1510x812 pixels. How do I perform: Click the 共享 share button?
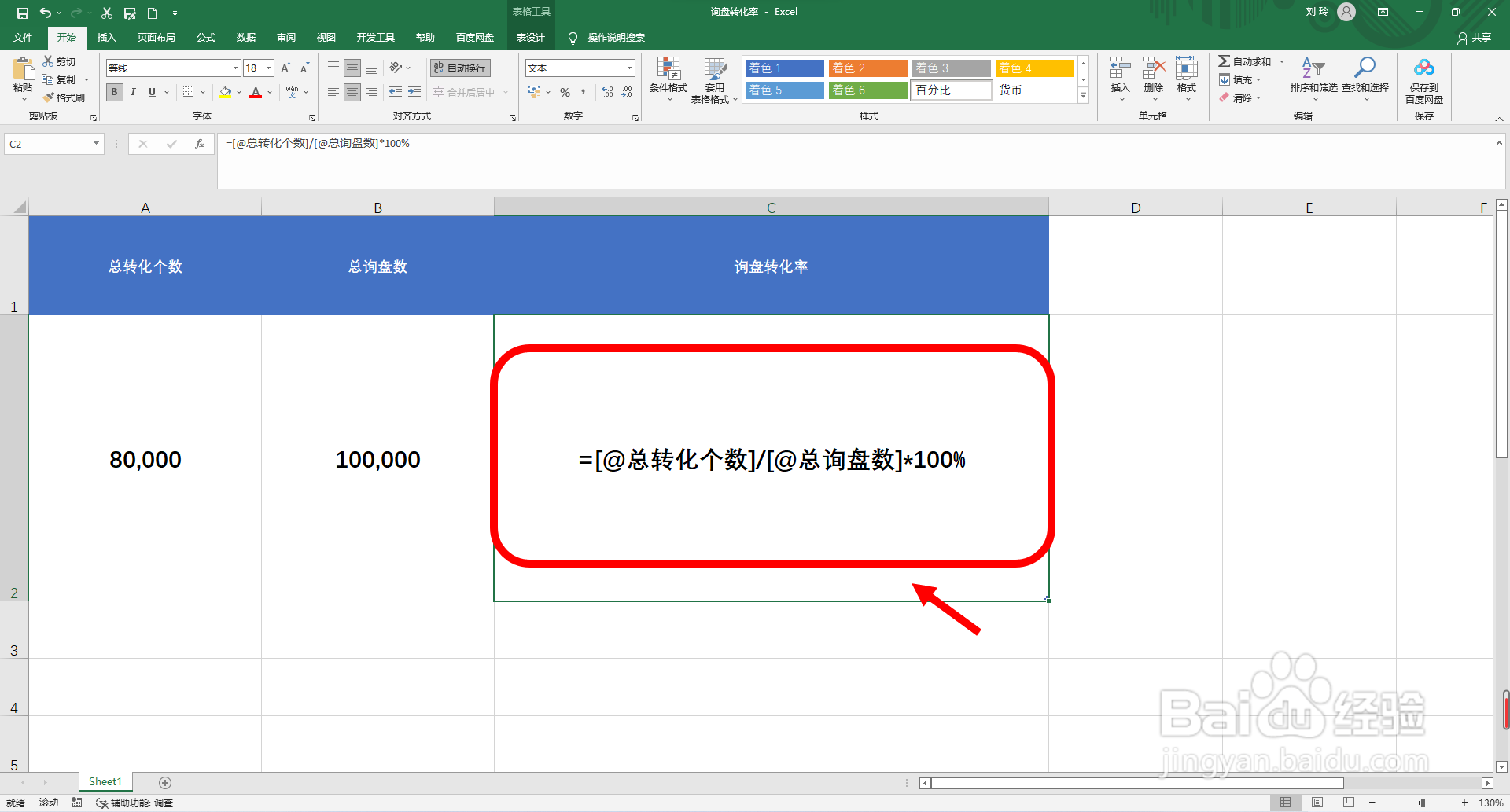[x=1474, y=38]
